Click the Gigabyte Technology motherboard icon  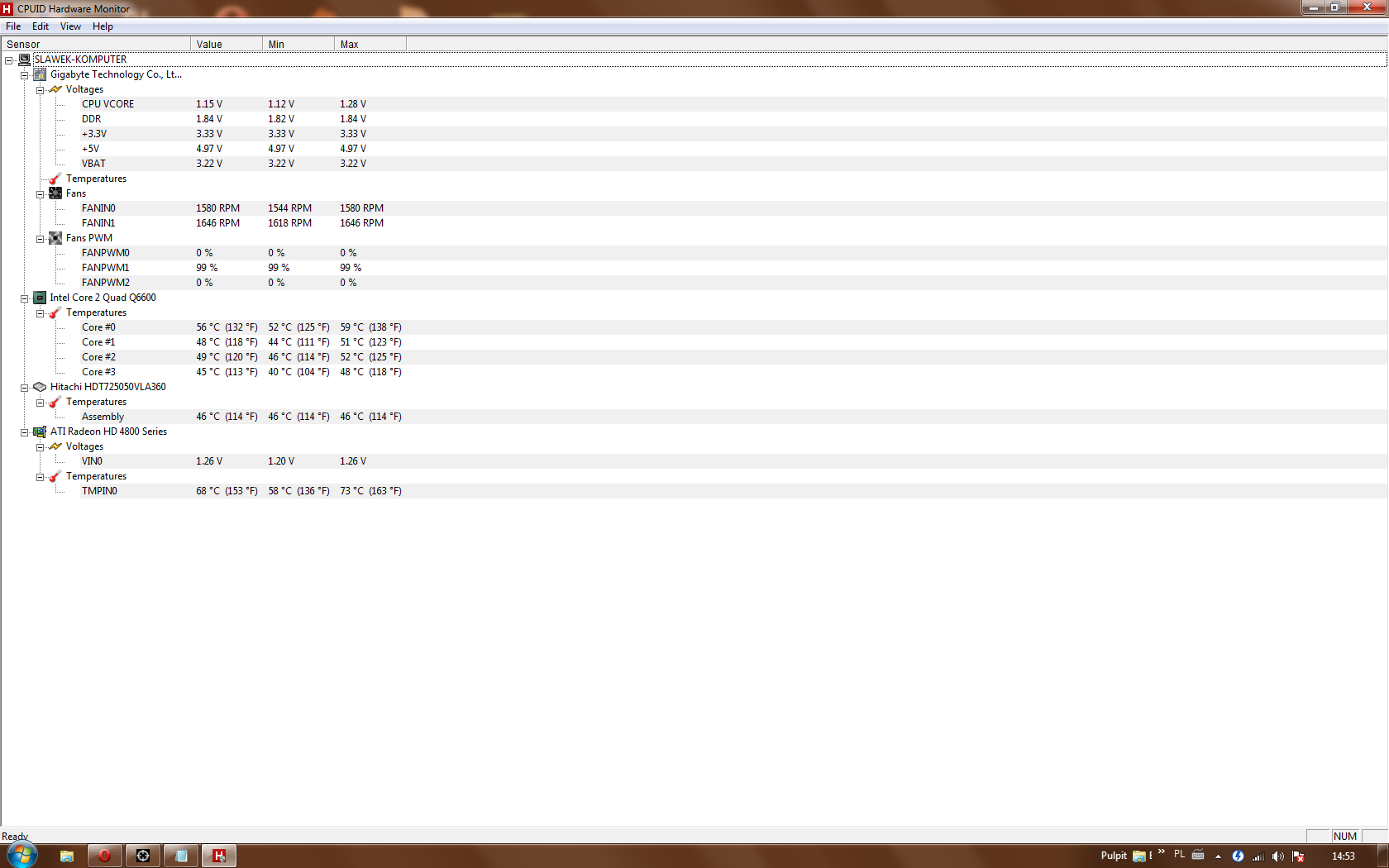click(40, 74)
